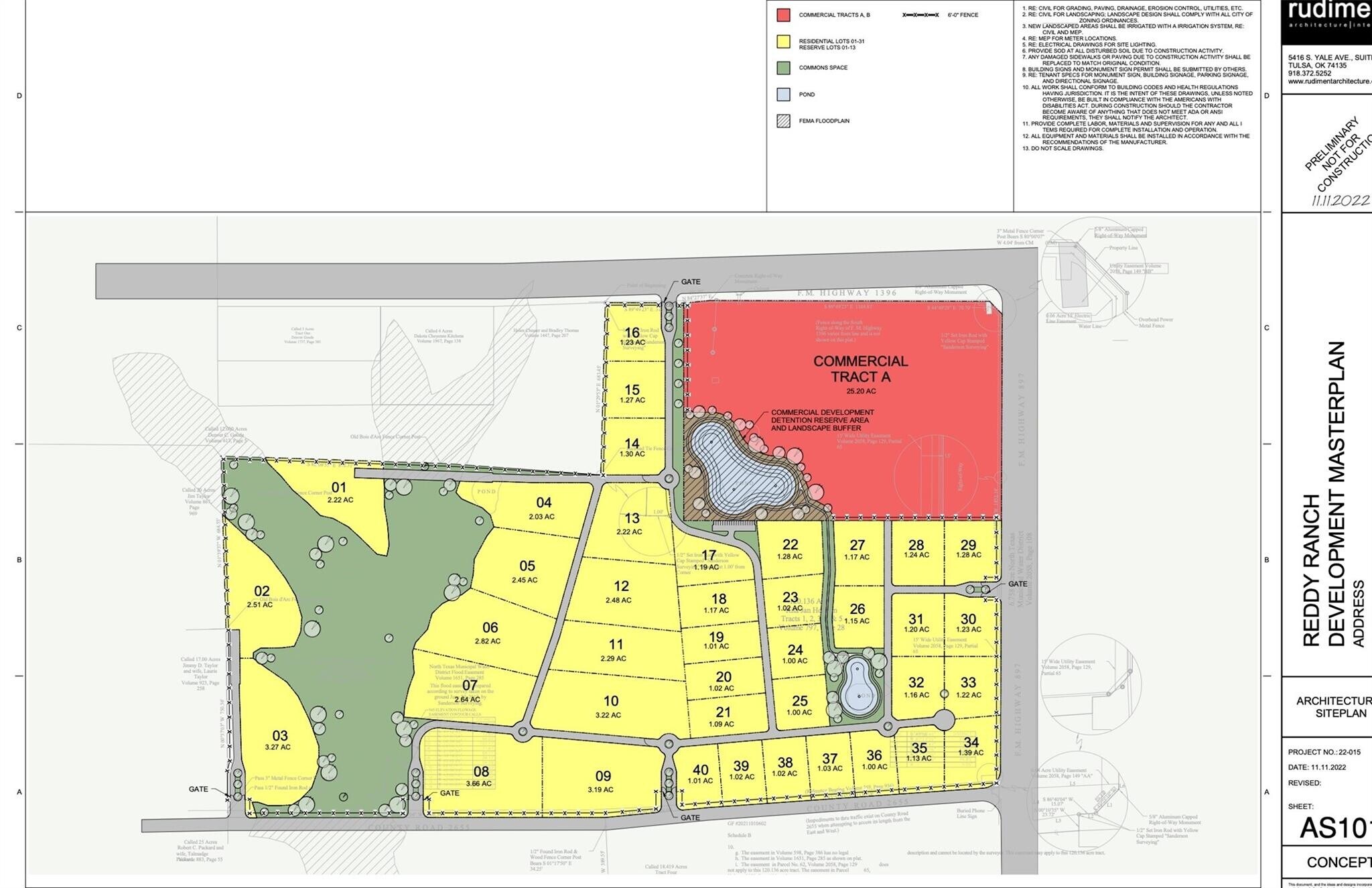
Task: Select lot 10 labeled 3.22 AC
Action: 610,706
